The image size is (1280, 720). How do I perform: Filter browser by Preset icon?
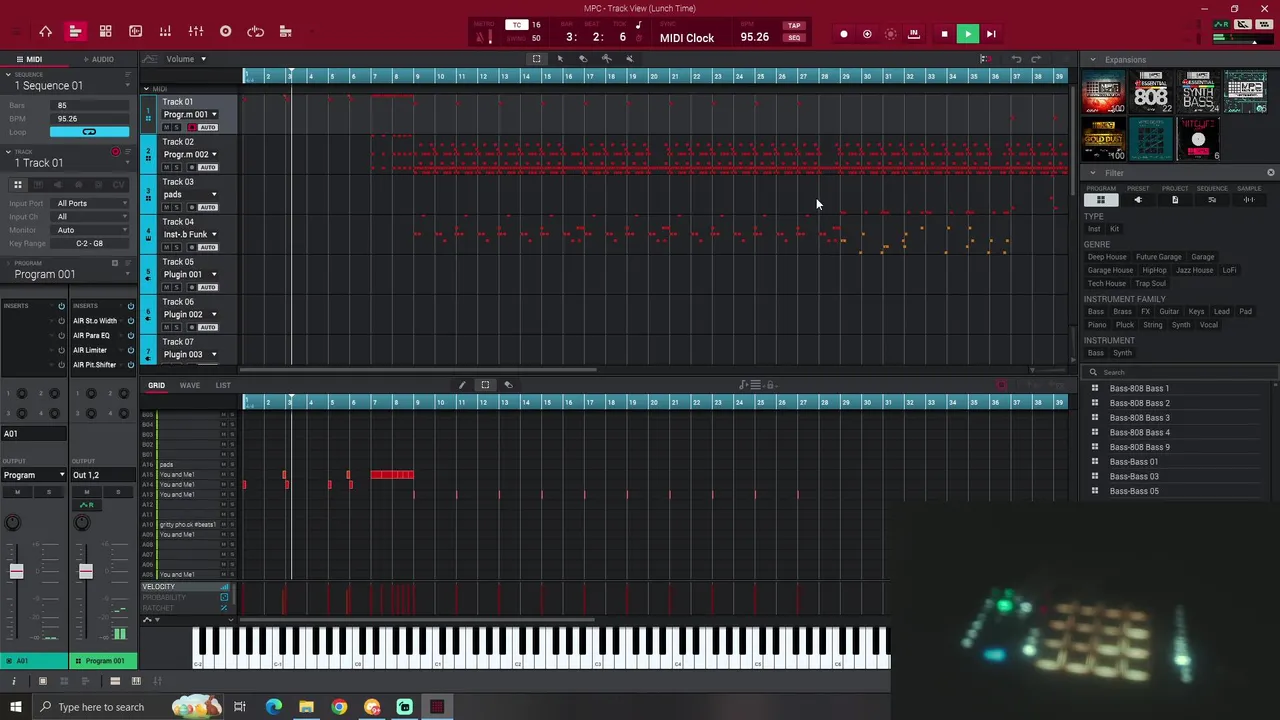(1138, 200)
